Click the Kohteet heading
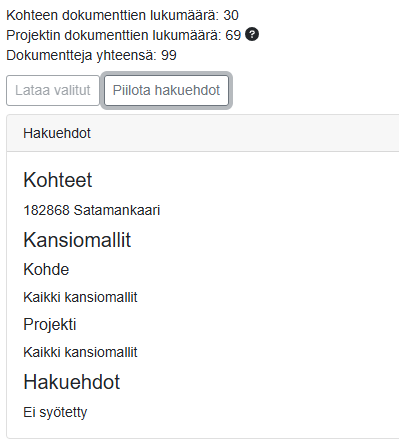Screen dimensions: 399x443 point(57,180)
